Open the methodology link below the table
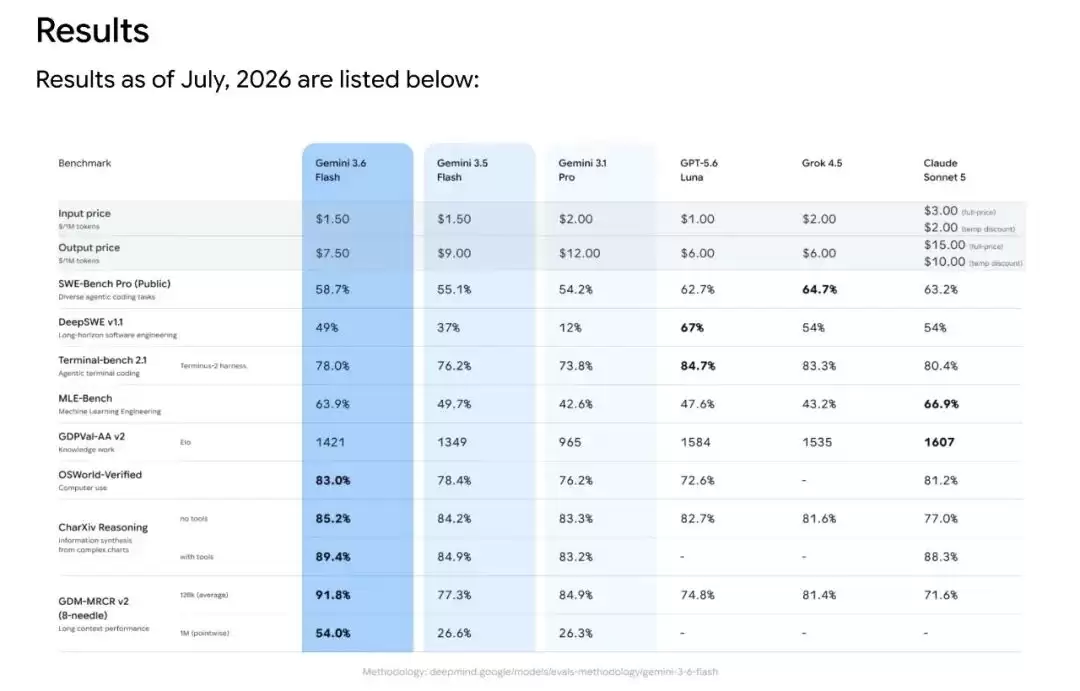This screenshot has width=1080, height=691. (540, 672)
